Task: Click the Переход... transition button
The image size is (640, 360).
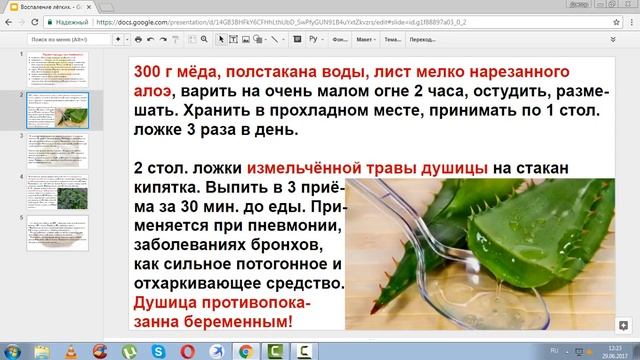Action: click(x=422, y=40)
